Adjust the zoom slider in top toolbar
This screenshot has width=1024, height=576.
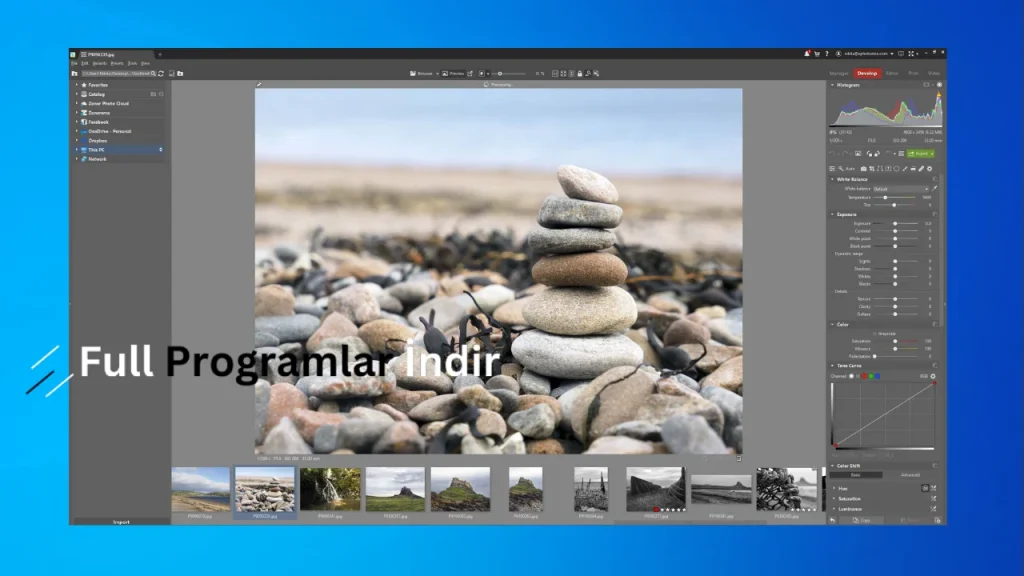(511, 73)
